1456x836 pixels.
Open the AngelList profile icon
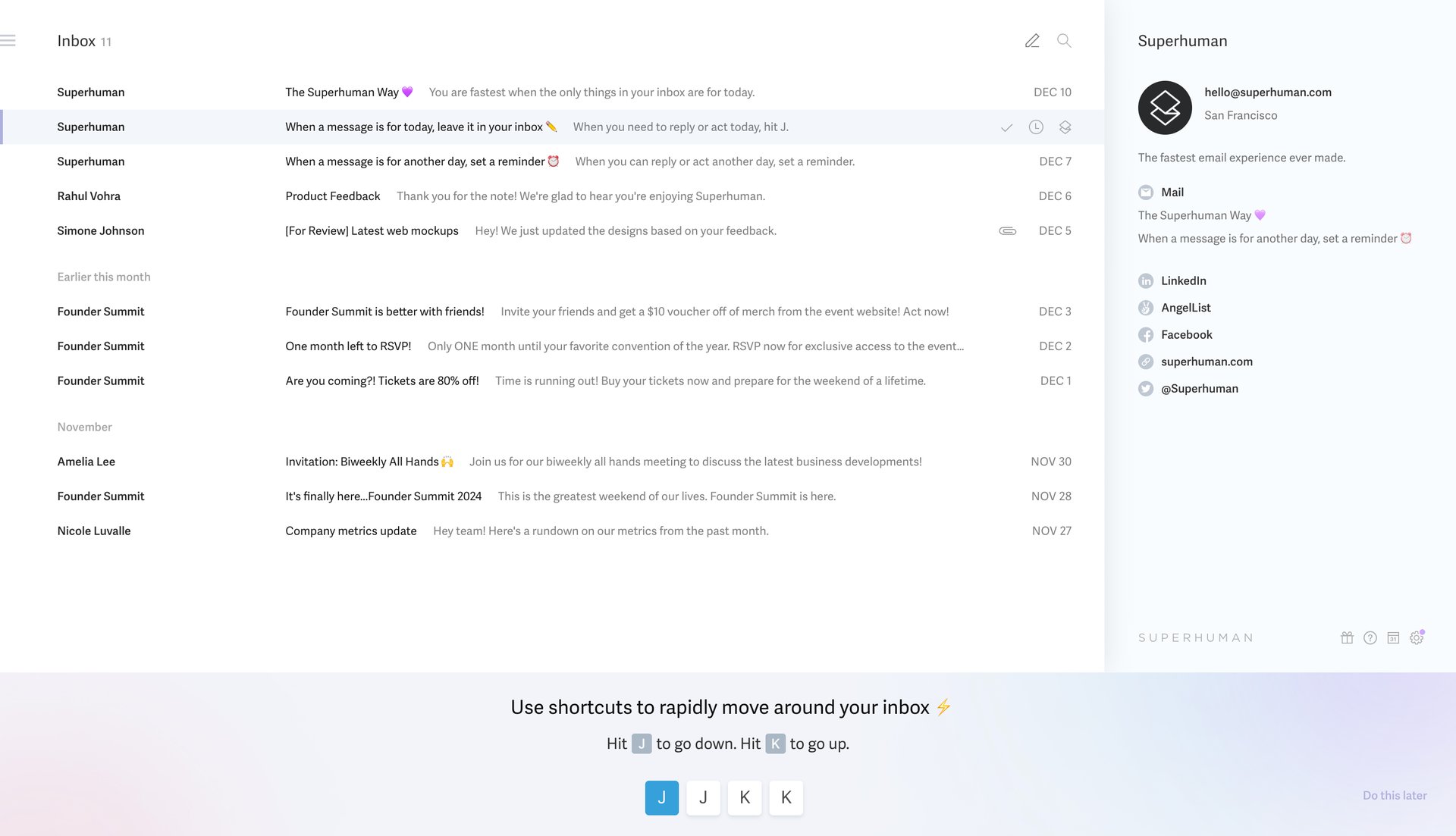point(1146,308)
